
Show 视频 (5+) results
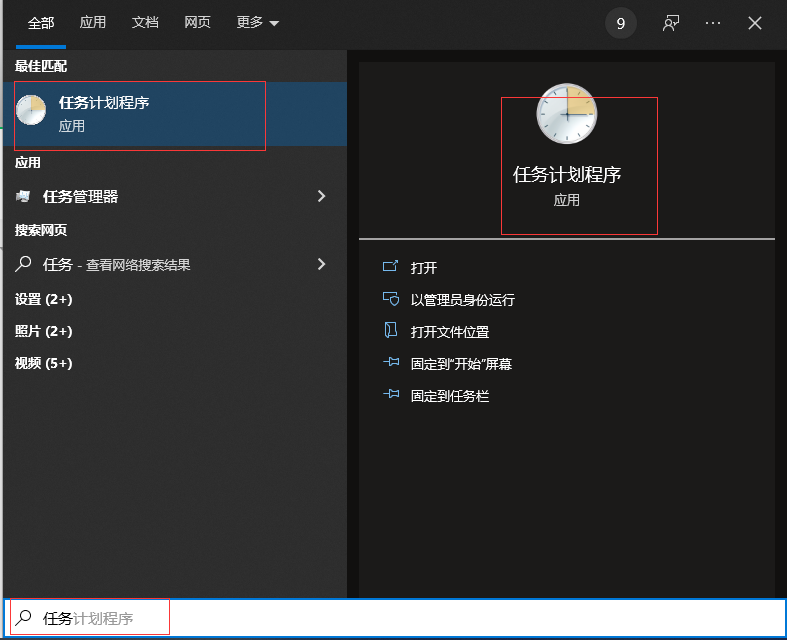point(44,363)
